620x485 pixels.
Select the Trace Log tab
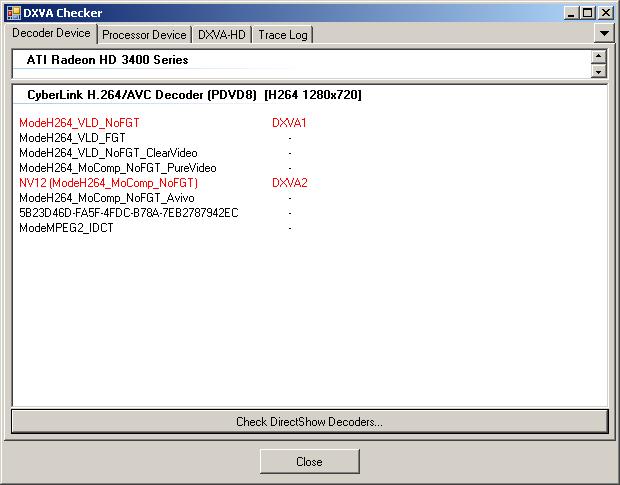pos(284,35)
